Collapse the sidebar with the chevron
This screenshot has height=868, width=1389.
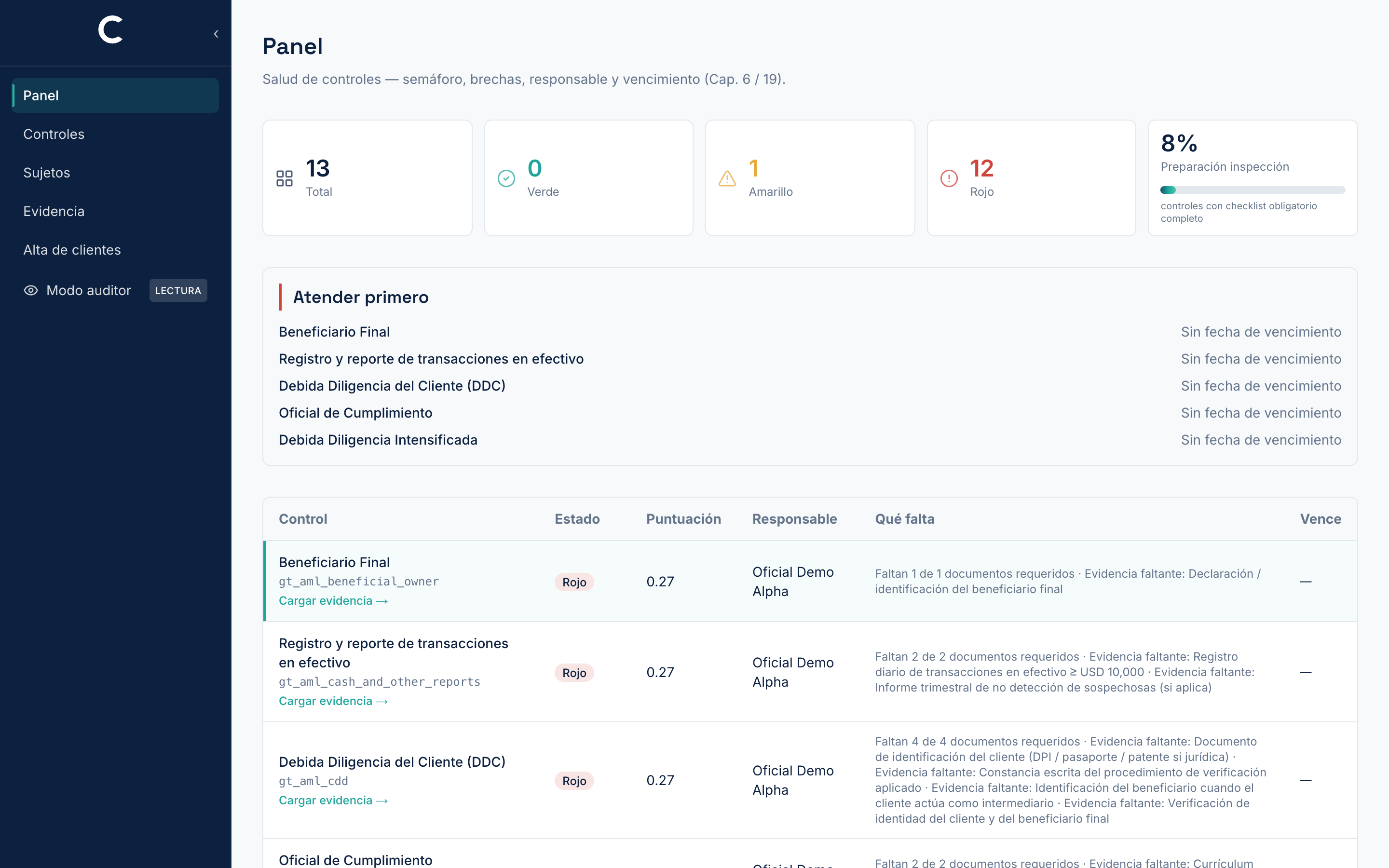click(x=216, y=34)
